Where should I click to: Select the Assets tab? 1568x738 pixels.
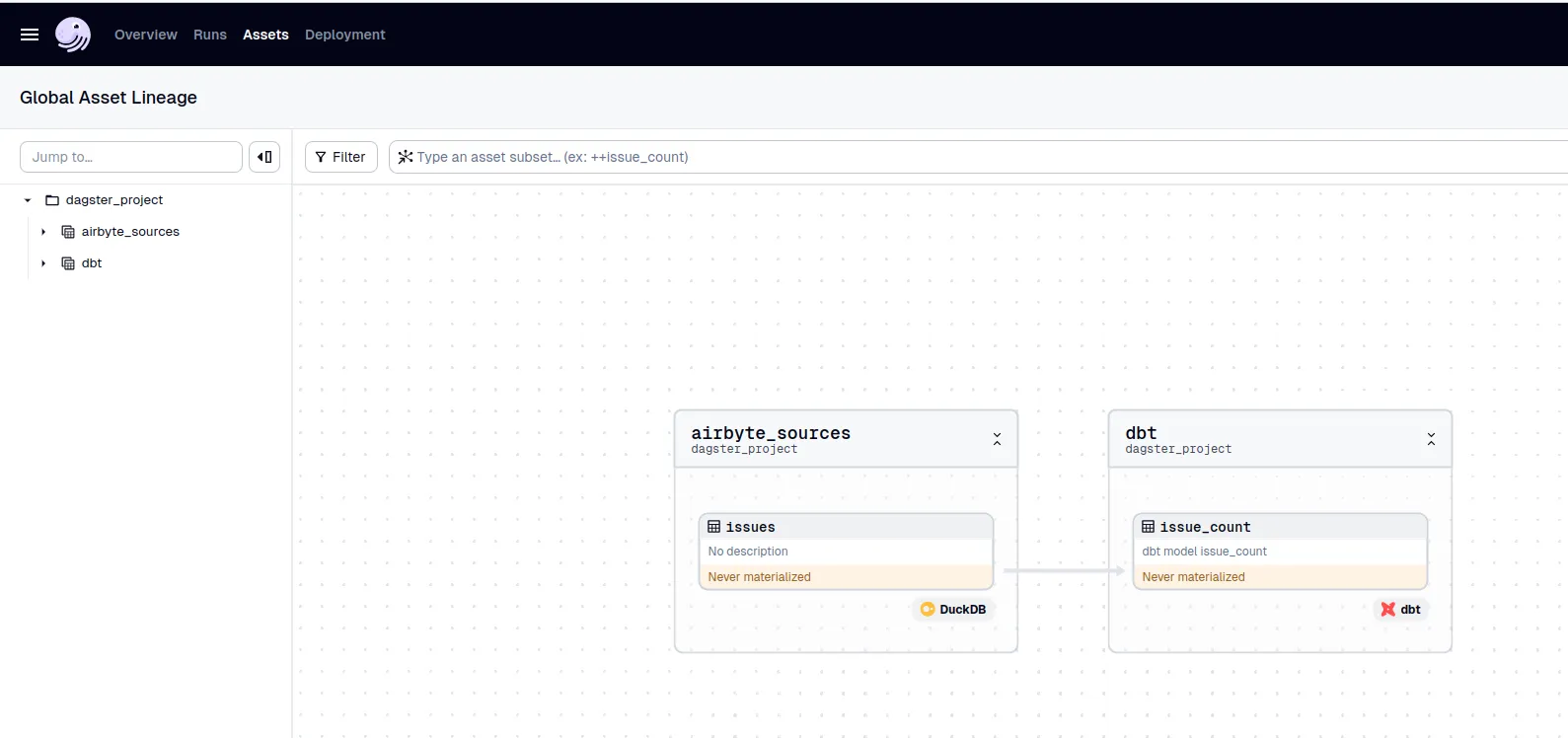tap(265, 35)
